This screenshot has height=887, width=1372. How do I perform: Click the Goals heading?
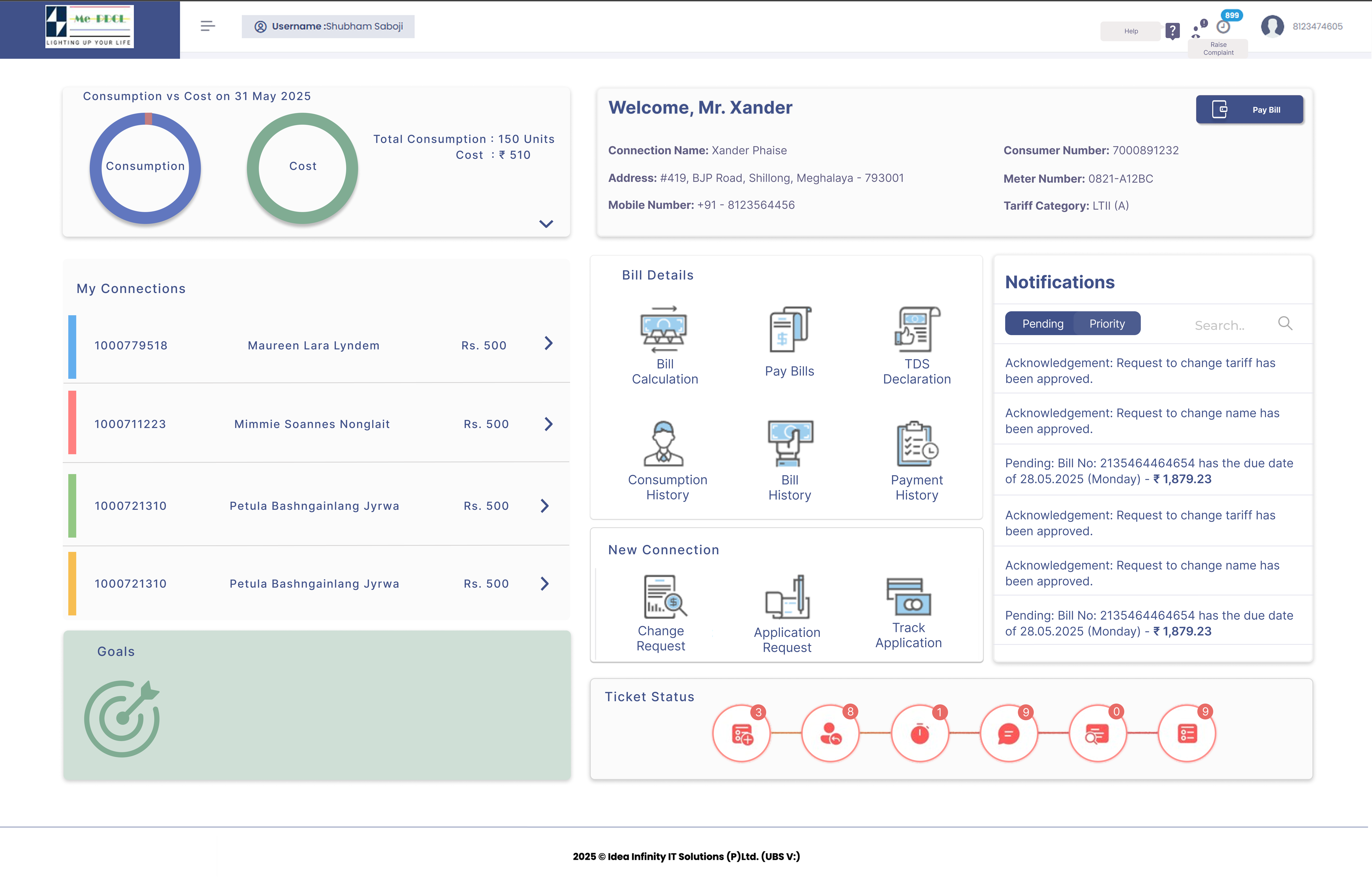coord(116,651)
